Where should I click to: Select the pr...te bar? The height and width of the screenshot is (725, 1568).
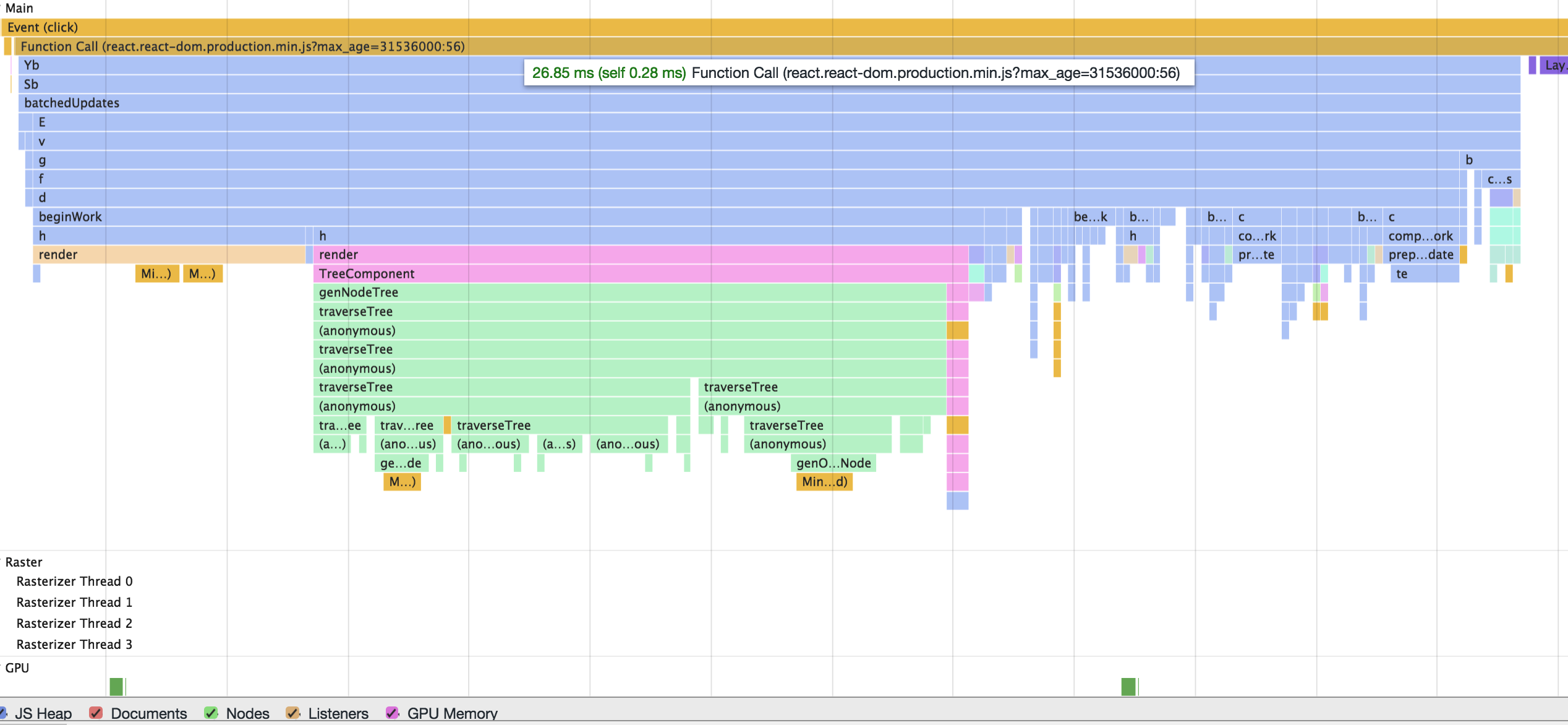pyautogui.click(x=1257, y=254)
